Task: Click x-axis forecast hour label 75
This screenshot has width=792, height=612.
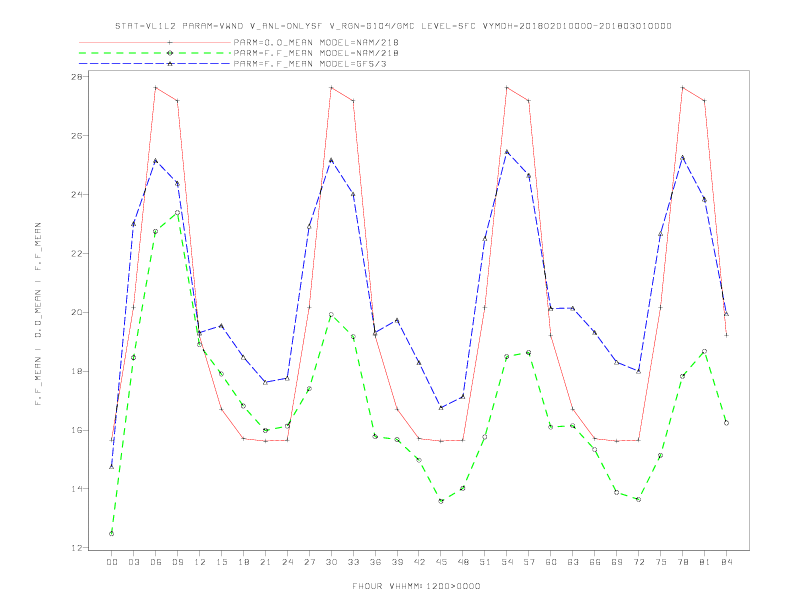Action: coord(661,562)
